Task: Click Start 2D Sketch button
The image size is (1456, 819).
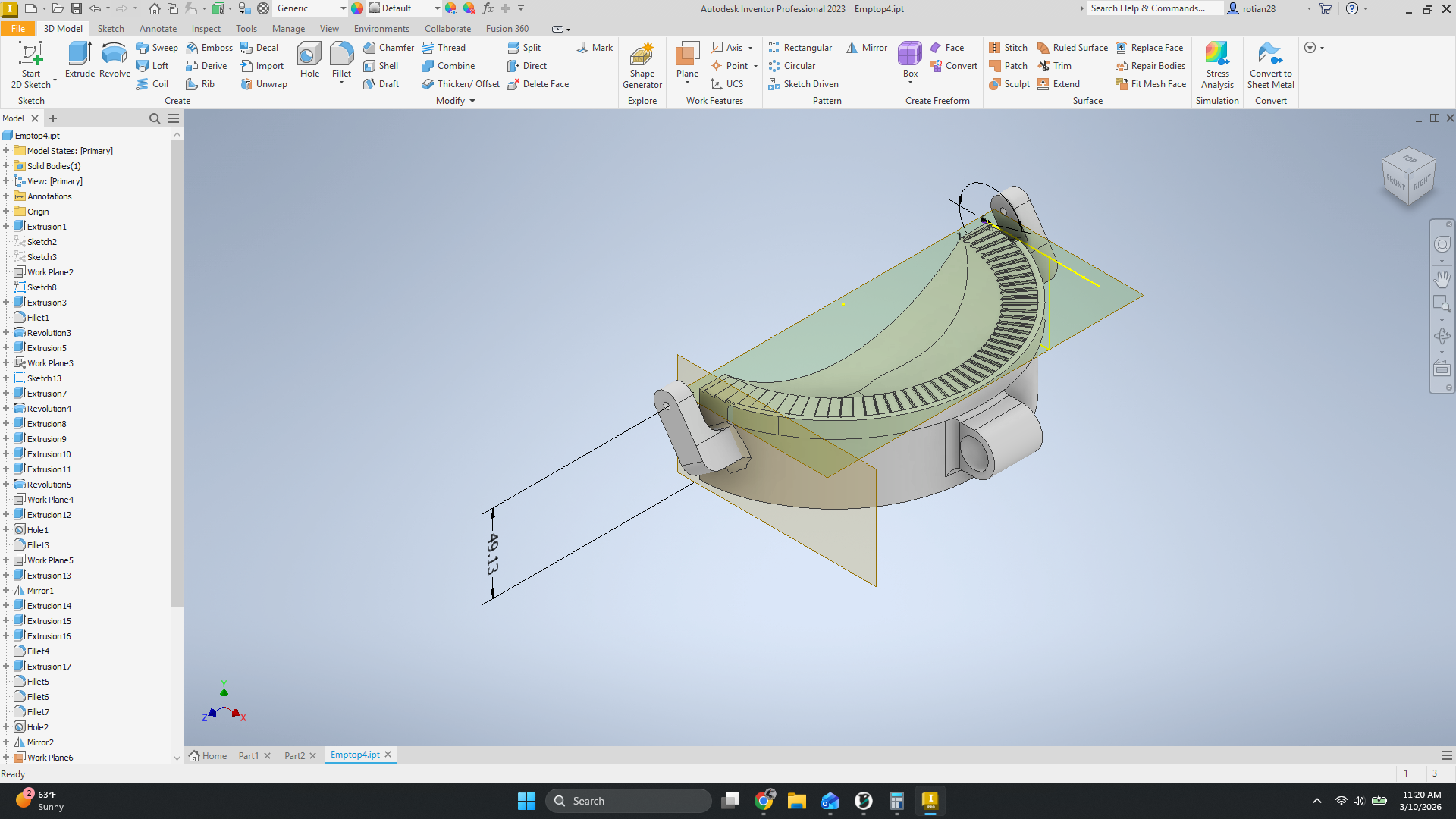Action: (31, 65)
